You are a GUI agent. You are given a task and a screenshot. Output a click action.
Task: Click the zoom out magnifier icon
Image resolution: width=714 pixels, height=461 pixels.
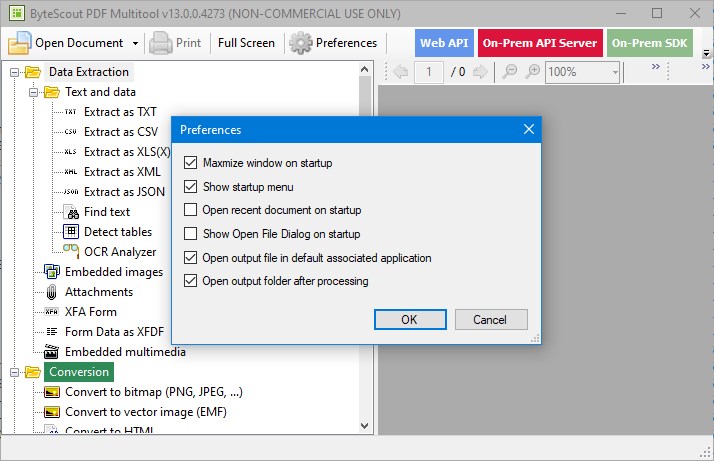[x=510, y=72]
